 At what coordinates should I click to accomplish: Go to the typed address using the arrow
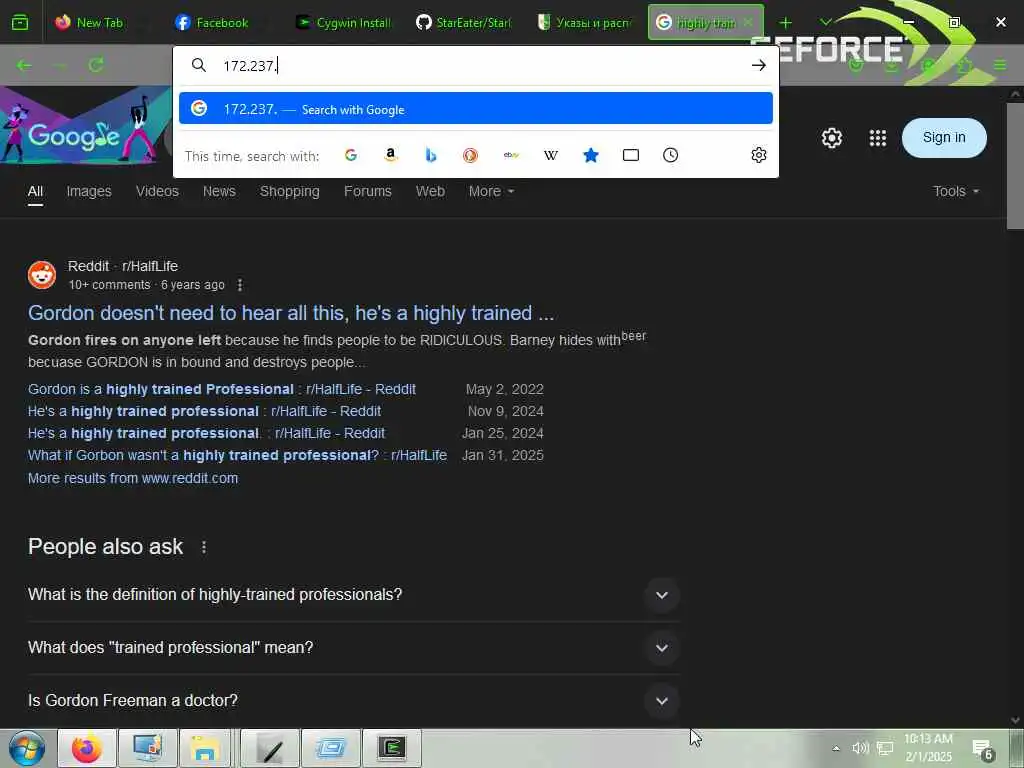coord(758,65)
